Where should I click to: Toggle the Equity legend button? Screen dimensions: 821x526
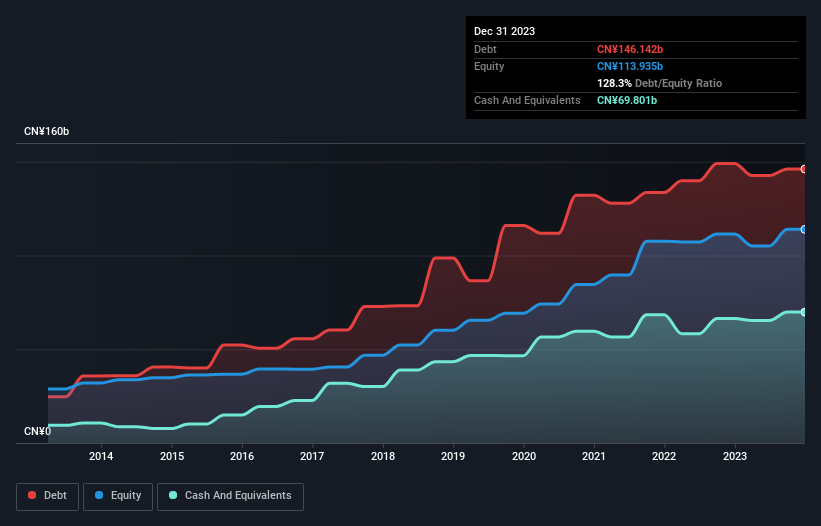pyautogui.click(x=118, y=496)
